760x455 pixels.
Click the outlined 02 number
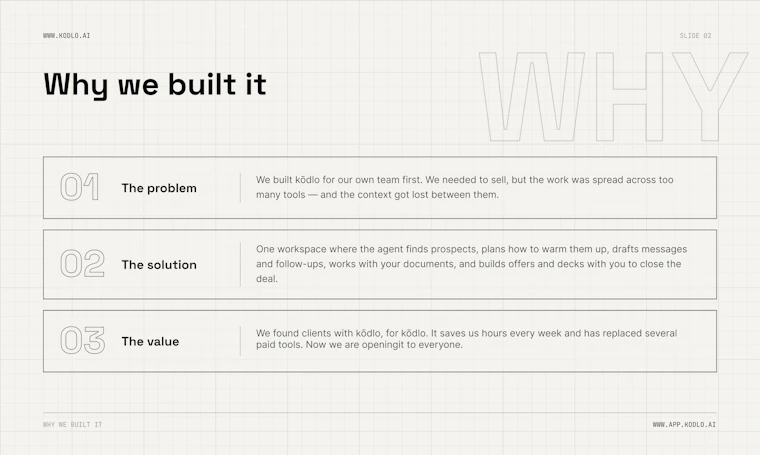(82, 264)
